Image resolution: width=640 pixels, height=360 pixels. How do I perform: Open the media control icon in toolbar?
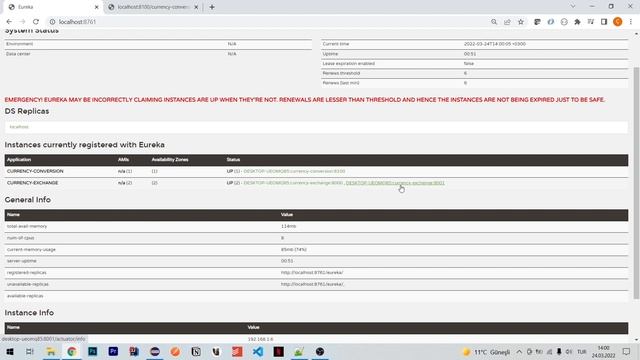(591, 22)
